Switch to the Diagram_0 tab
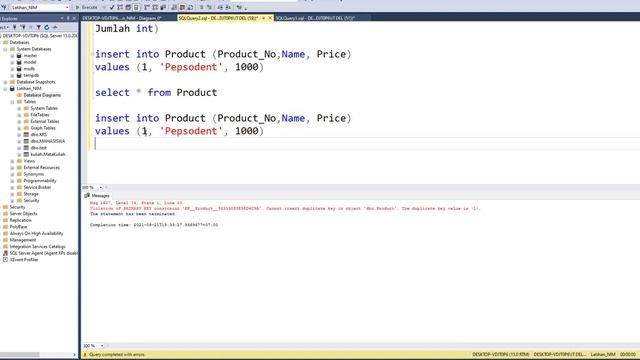640x360 pixels. 122,18
